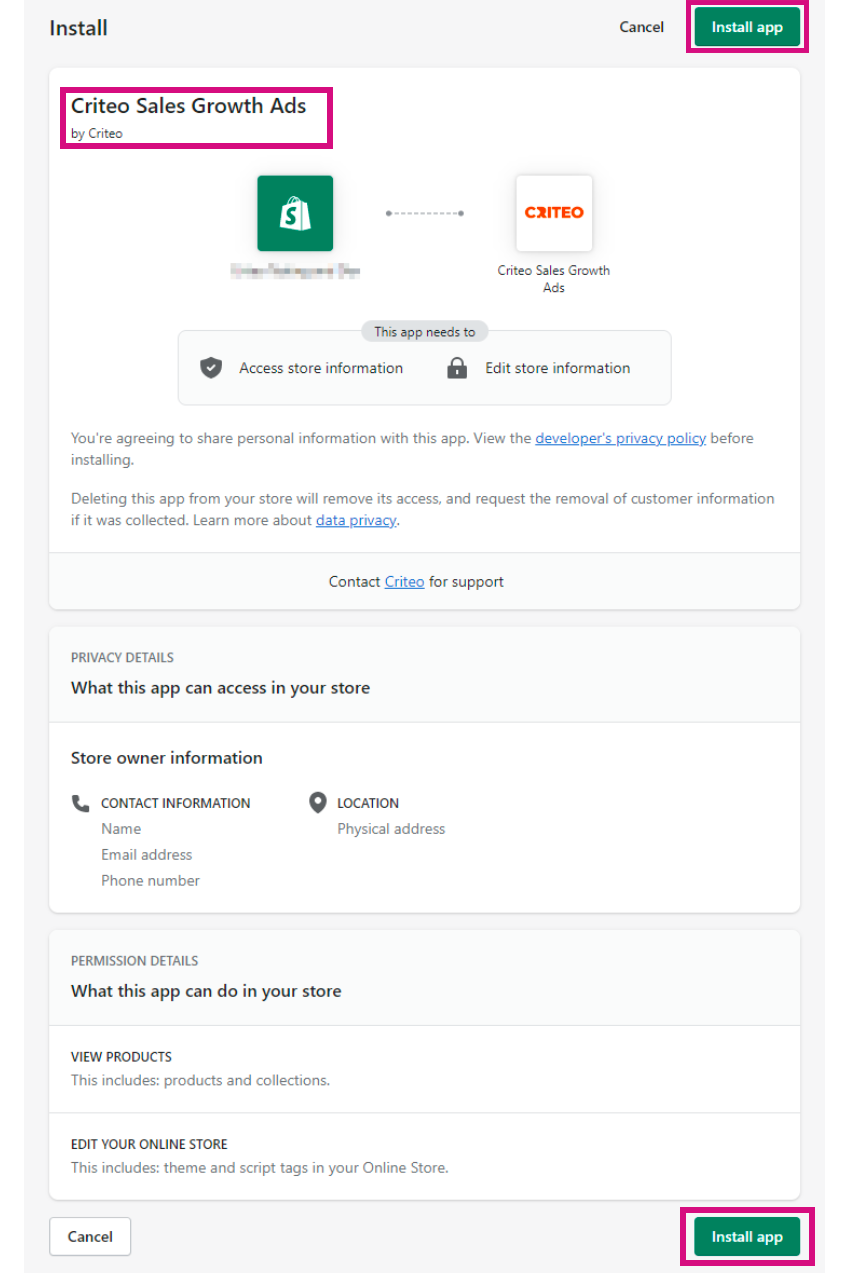Click 'Edit store information' text
The image size is (850, 1274).
558,368
